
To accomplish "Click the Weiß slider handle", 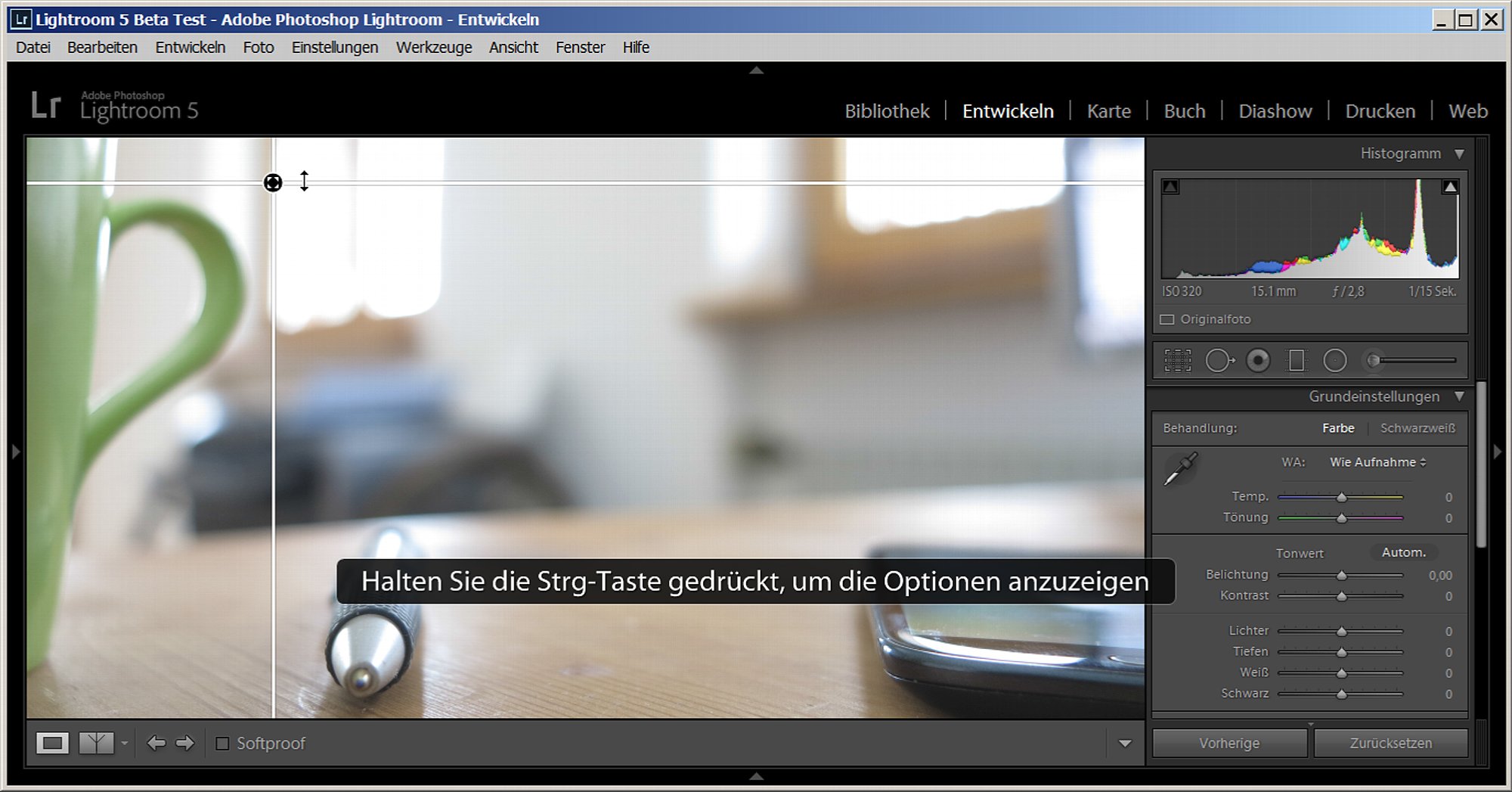I will click(x=1342, y=673).
